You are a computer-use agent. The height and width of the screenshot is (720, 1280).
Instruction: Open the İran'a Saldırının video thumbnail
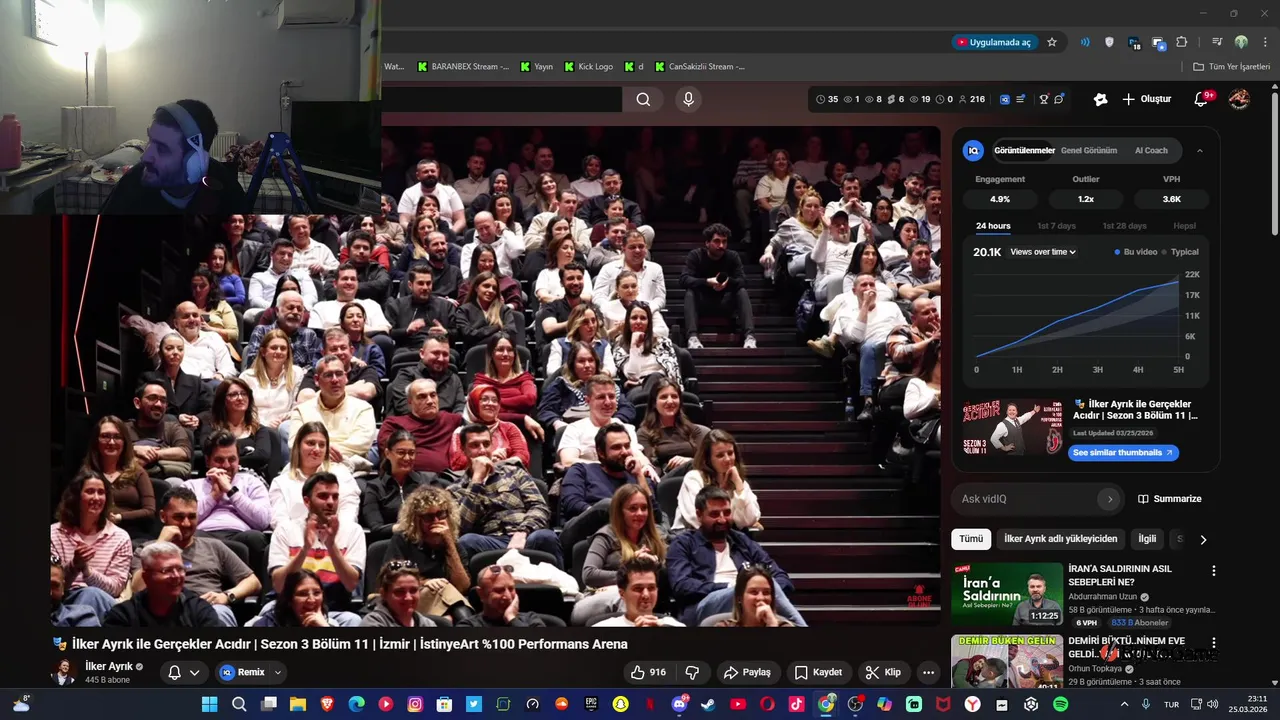[1007, 594]
